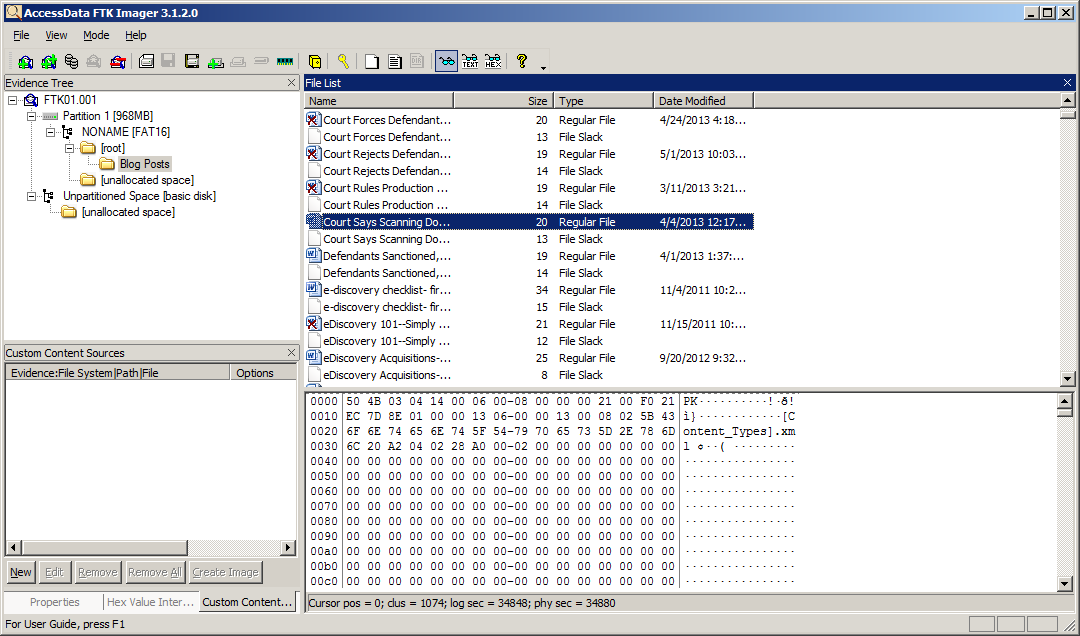Open Image Mounting from the toolbar

(71, 61)
